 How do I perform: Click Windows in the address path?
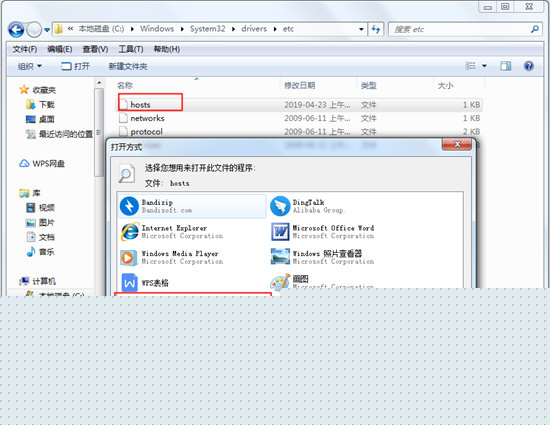coord(157,29)
